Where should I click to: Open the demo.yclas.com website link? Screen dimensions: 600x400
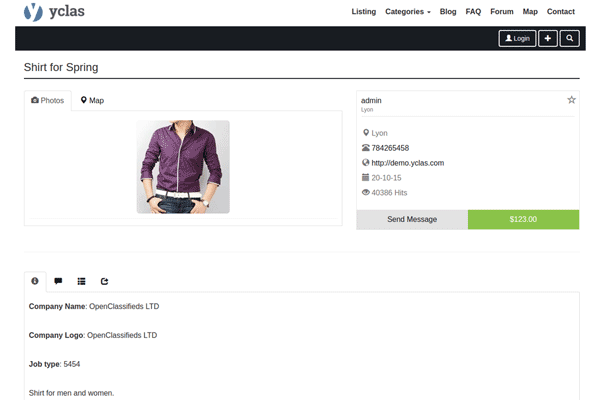pos(407,163)
